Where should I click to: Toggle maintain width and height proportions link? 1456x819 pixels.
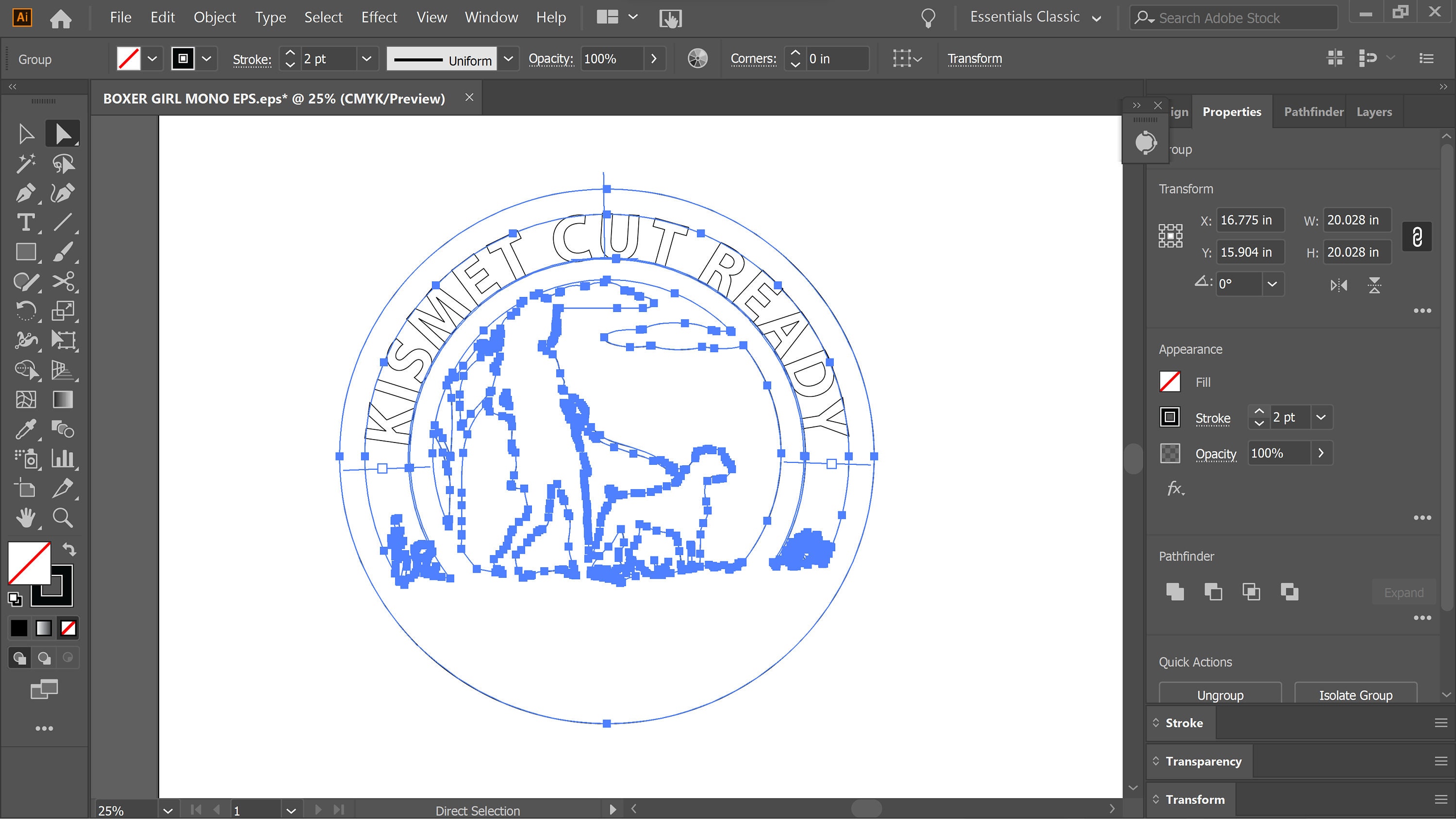(1416, 236)
